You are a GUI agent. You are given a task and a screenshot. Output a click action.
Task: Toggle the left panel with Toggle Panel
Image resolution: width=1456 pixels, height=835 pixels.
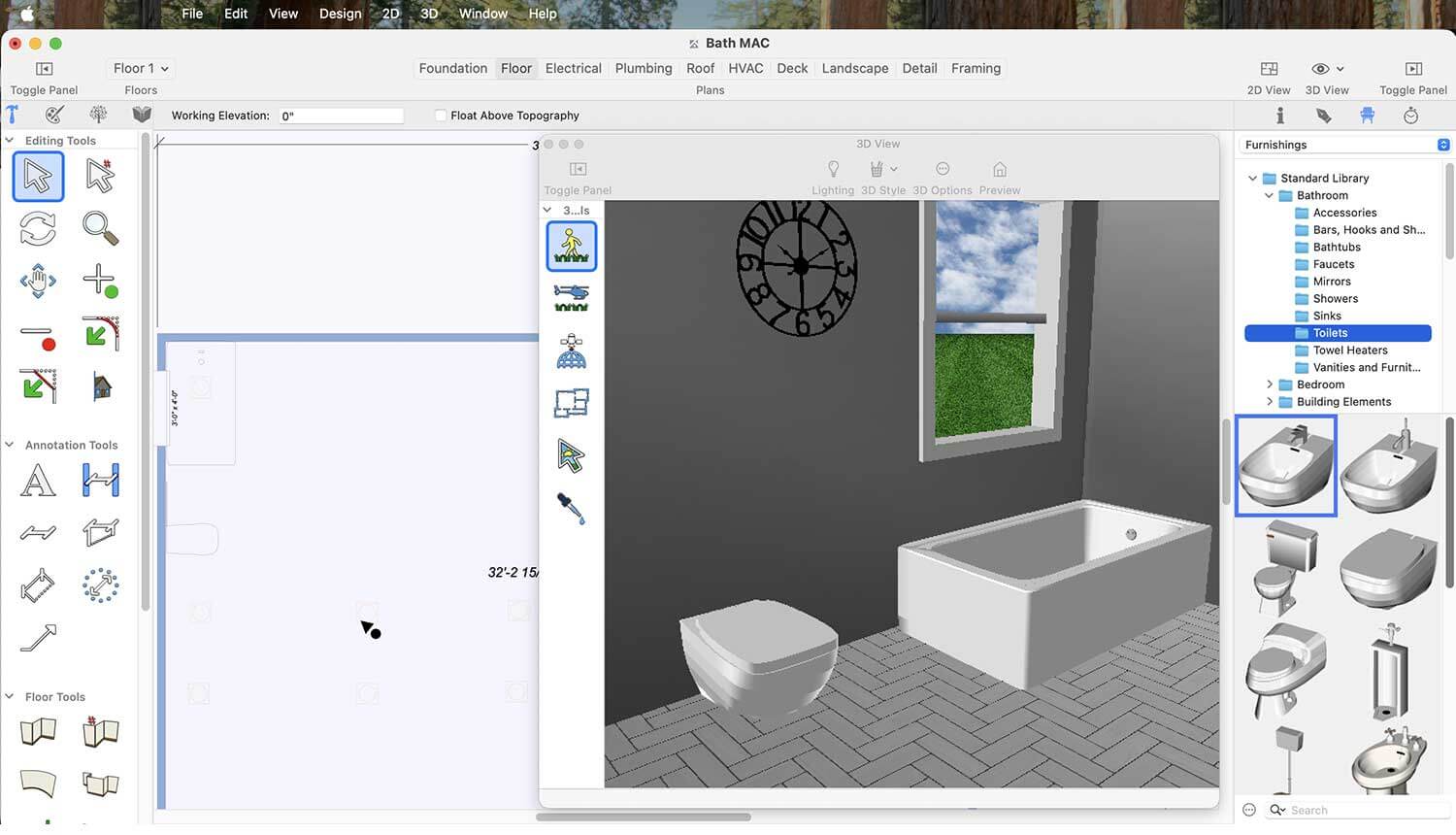tap(44, 69)
